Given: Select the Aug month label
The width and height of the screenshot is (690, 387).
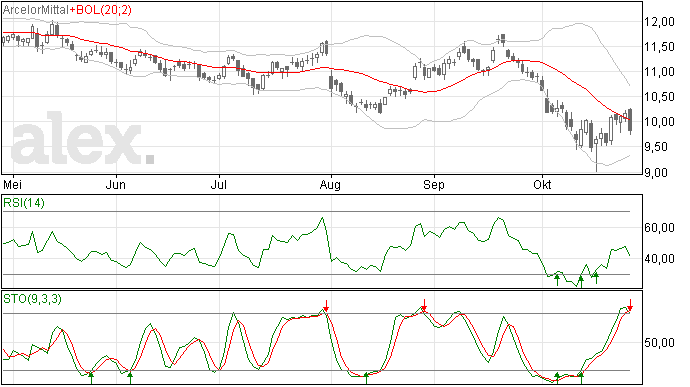Looking at the screenshot, I should pos(330,185).
